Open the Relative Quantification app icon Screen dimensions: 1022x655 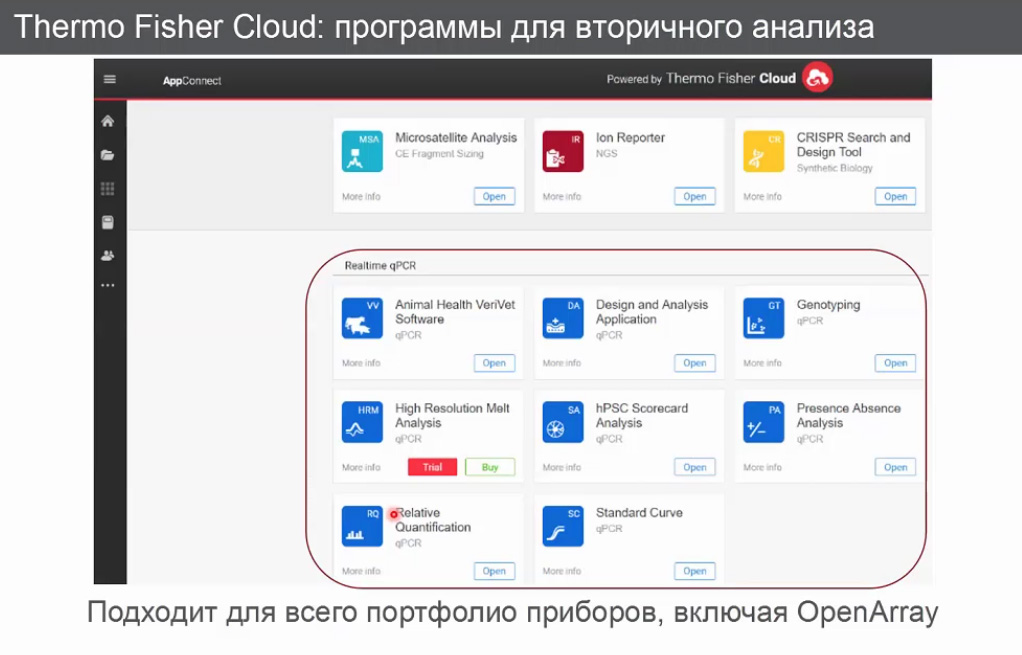[361, 526]
